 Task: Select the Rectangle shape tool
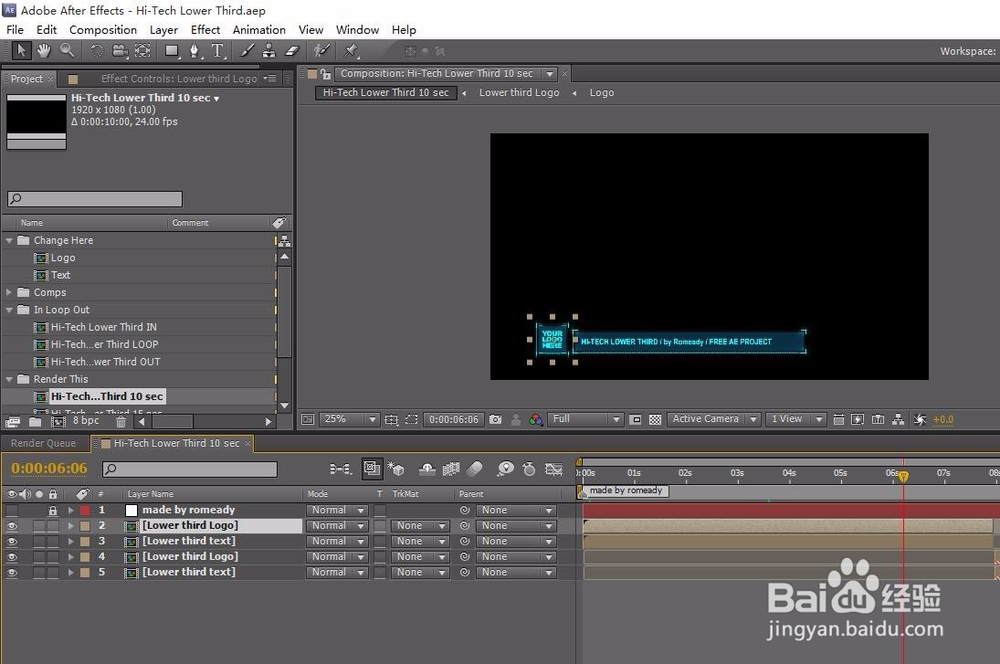click(172, 50)
